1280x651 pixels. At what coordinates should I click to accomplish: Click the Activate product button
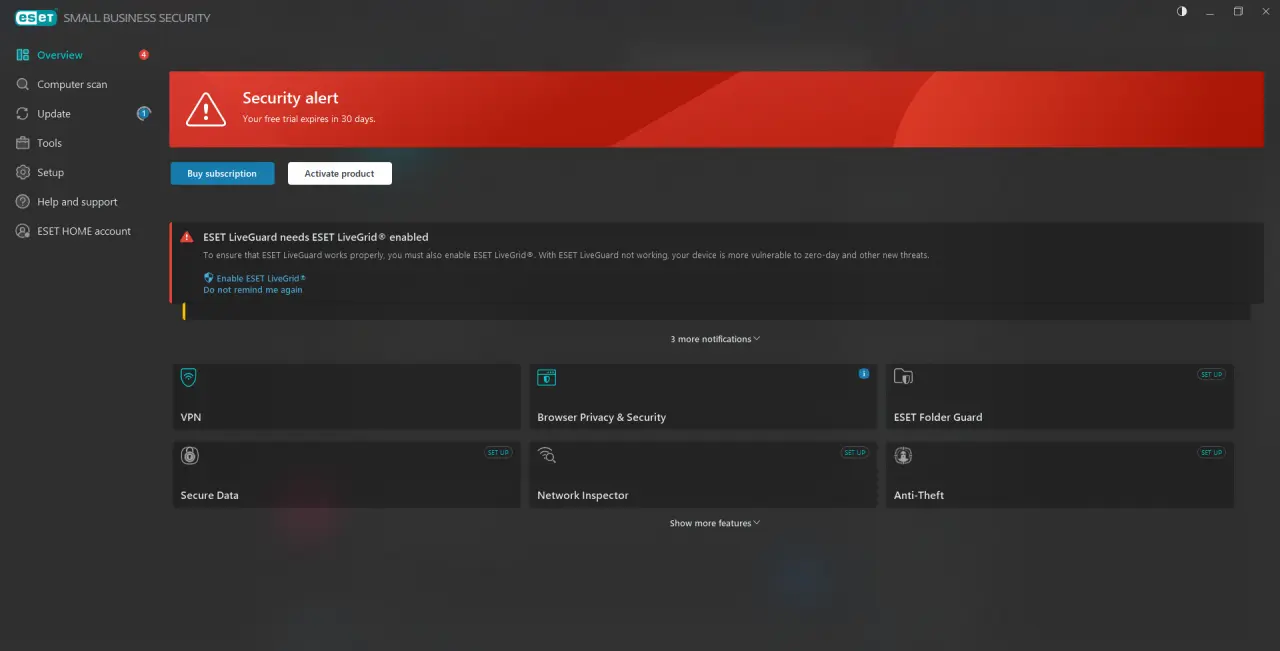340,173
